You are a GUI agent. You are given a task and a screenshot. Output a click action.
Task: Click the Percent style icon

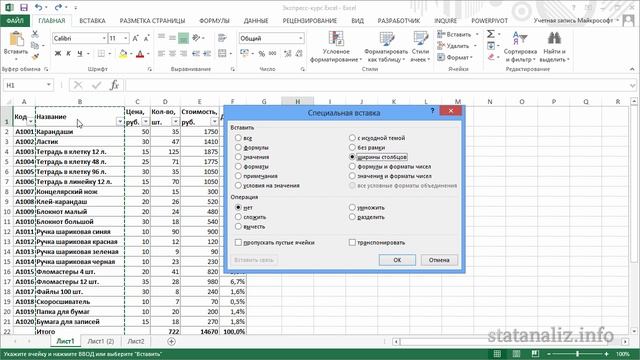[x=262, y=53]
